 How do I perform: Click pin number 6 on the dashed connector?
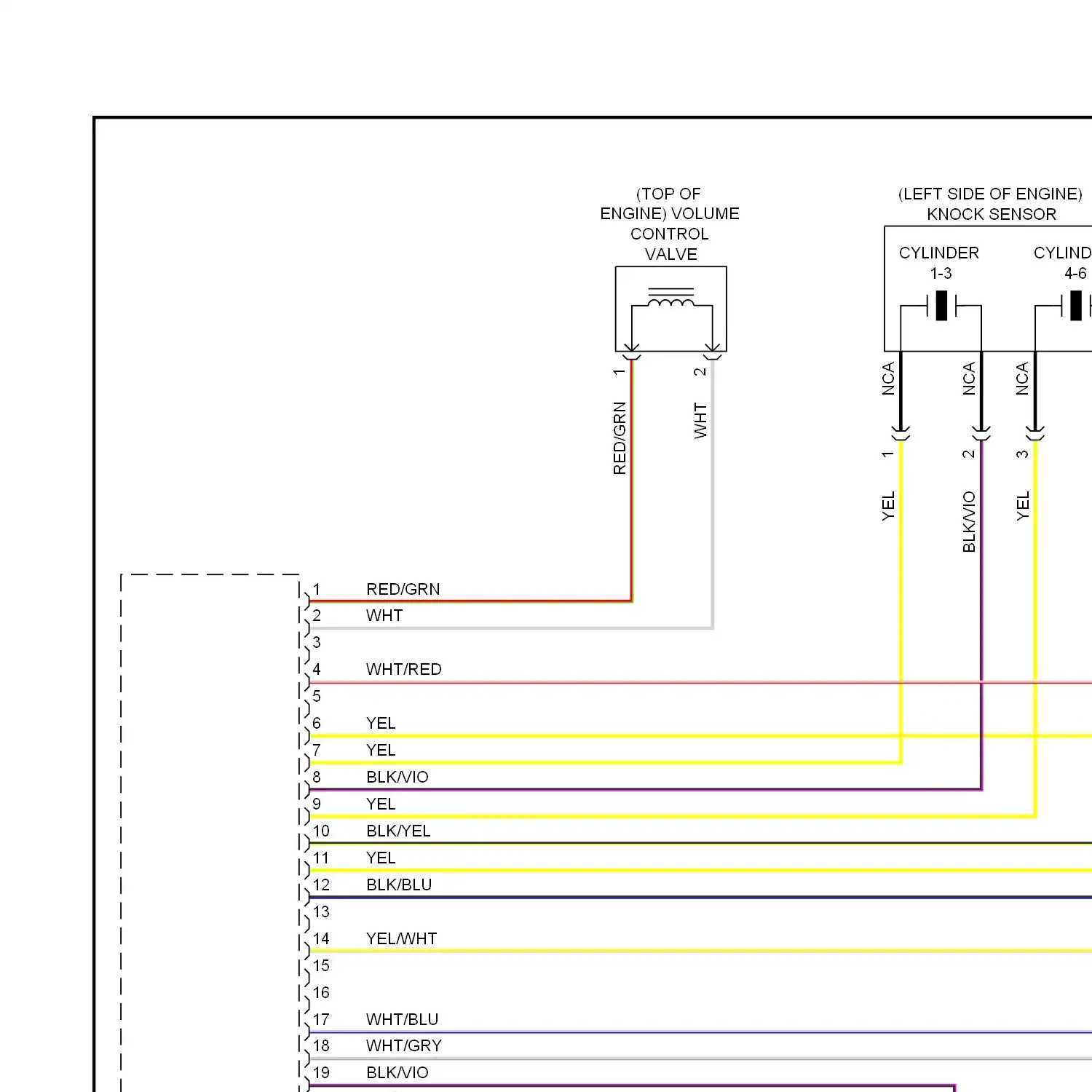click(x=317, y=724)
